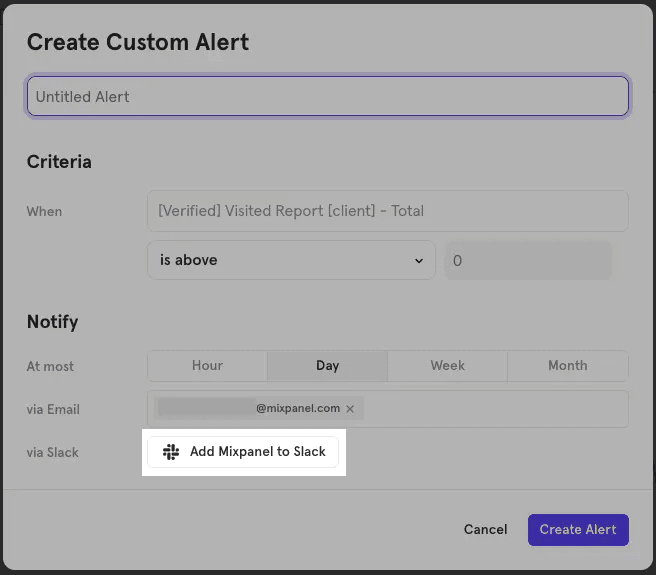Click the "Create Custom Alert" heading

138,42
